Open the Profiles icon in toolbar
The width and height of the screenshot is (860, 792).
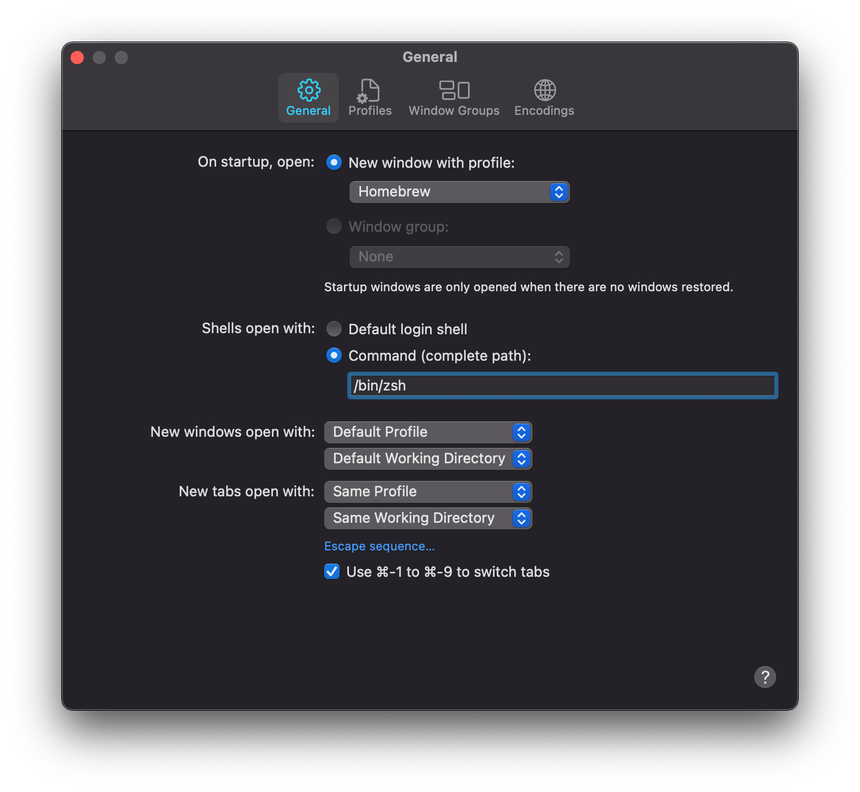pyautogui.click(x=369, y=90)
